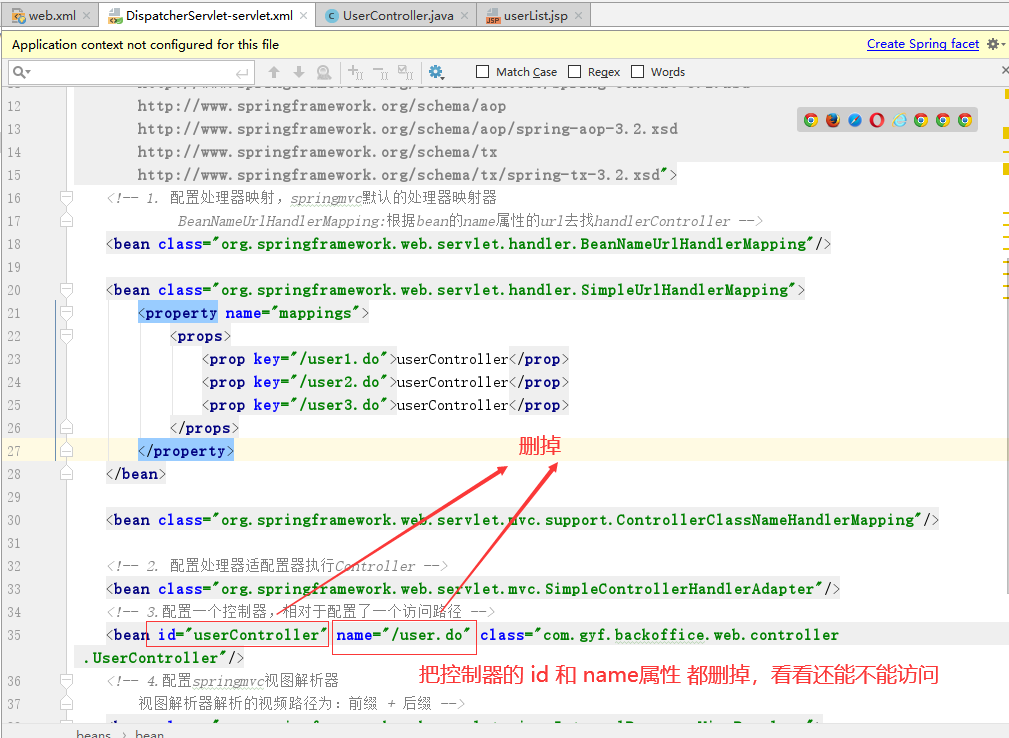Open in Firefox browser icon

(833, 120)
